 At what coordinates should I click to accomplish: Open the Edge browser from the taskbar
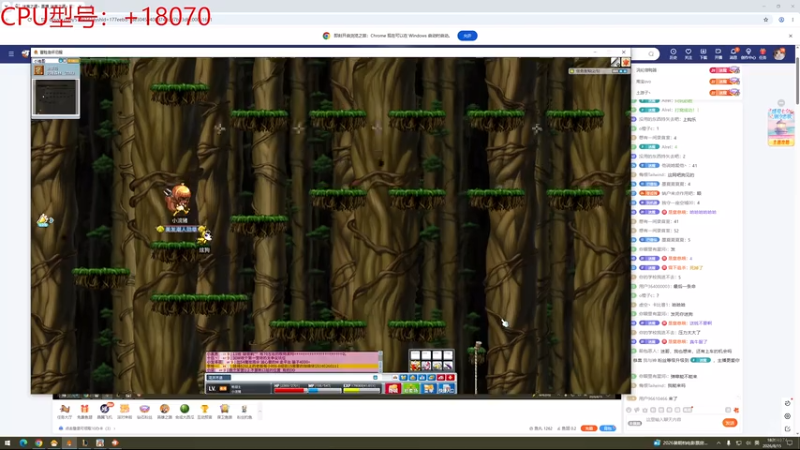pos(23,443)
